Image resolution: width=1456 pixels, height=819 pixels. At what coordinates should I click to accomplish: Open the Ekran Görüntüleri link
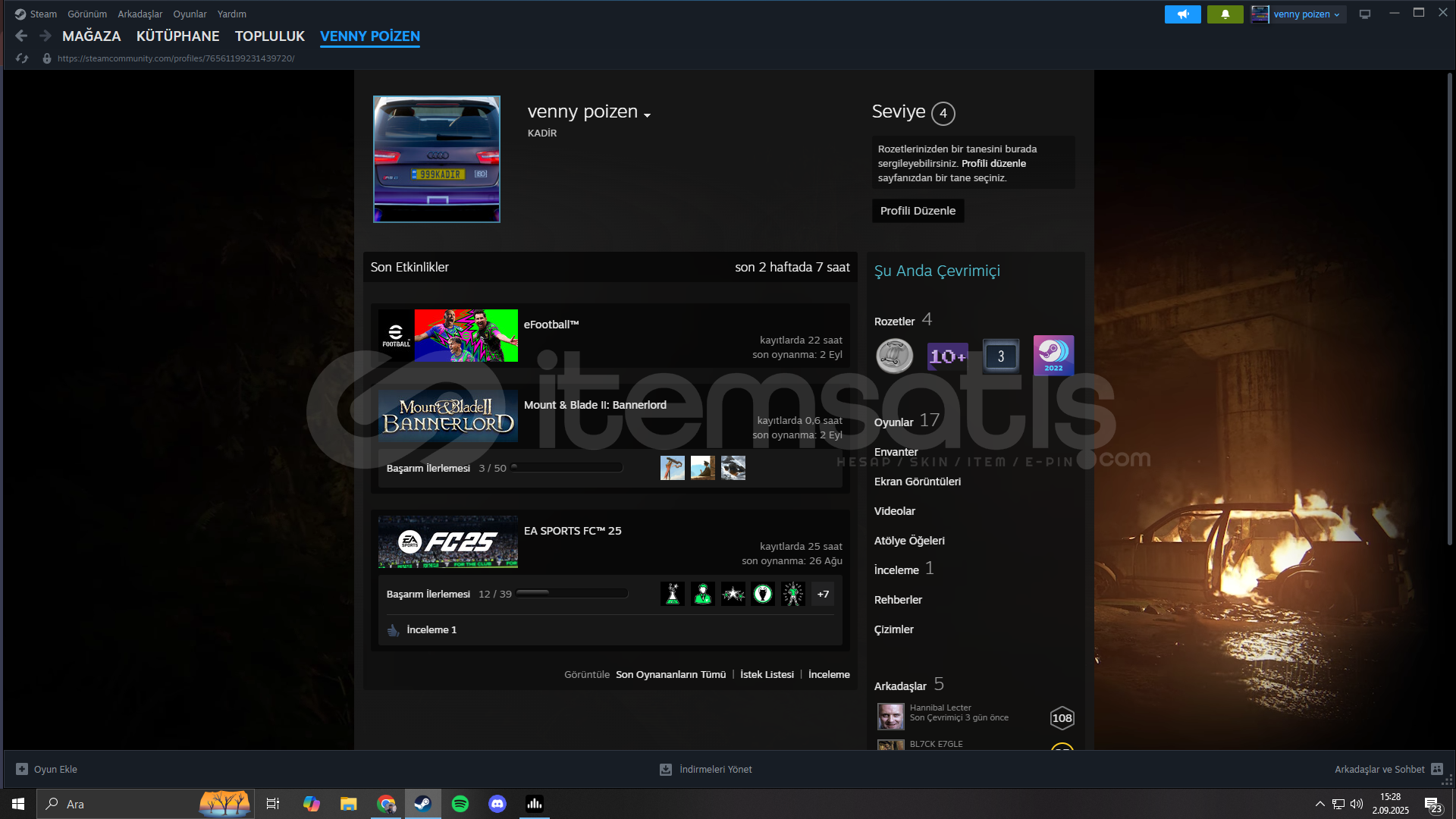[918, 482]
